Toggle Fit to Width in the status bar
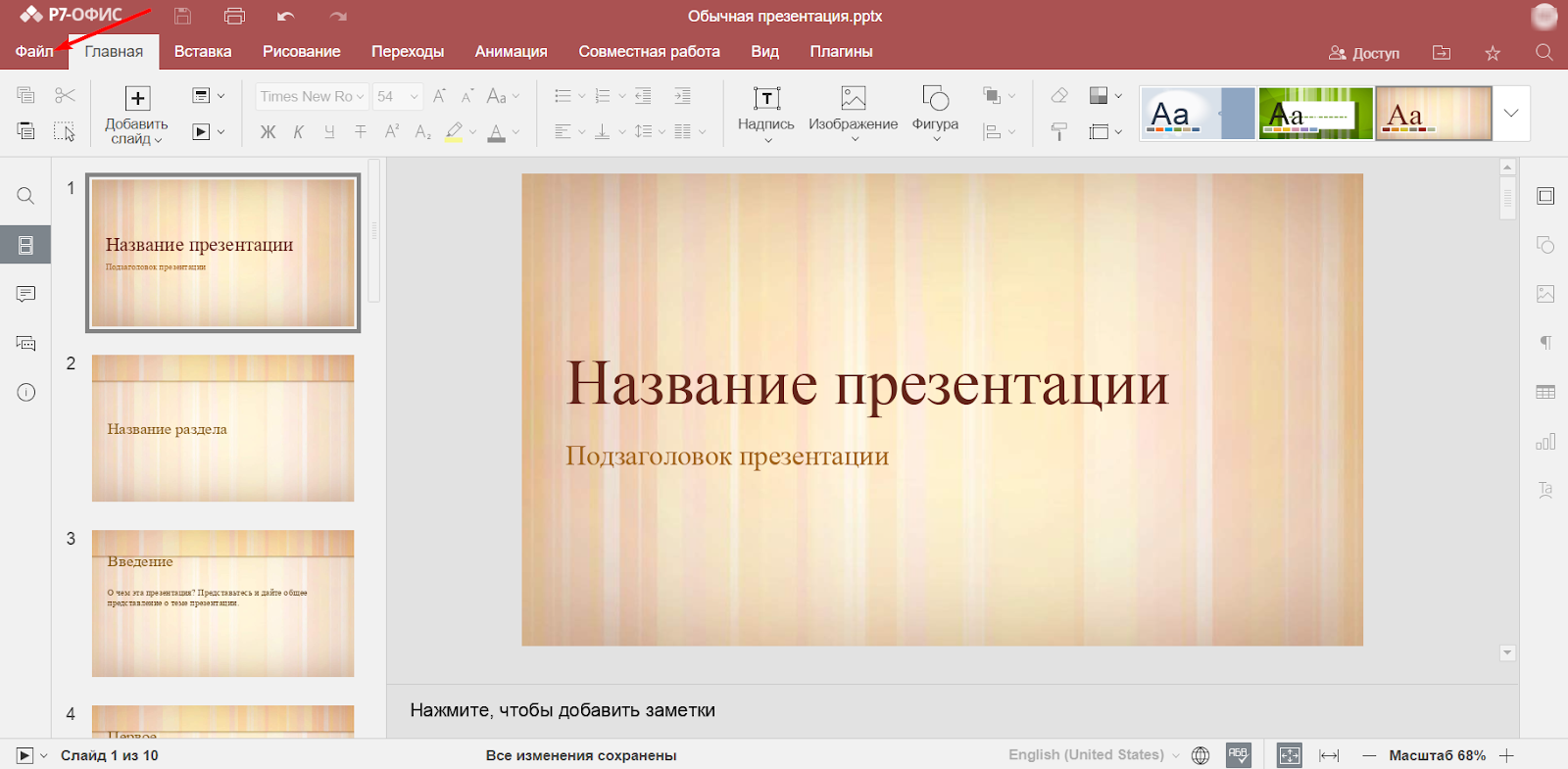1568x769 pixels. pyautogui.click(x=1329, y=755)
